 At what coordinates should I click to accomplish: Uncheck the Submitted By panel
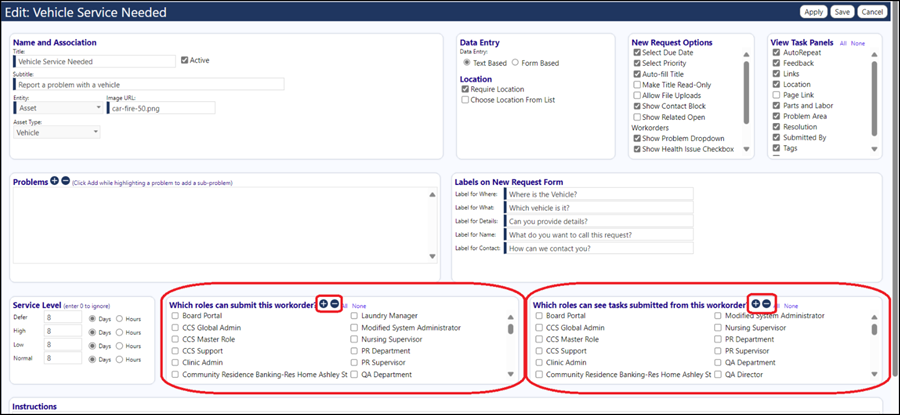coord(777,138)
